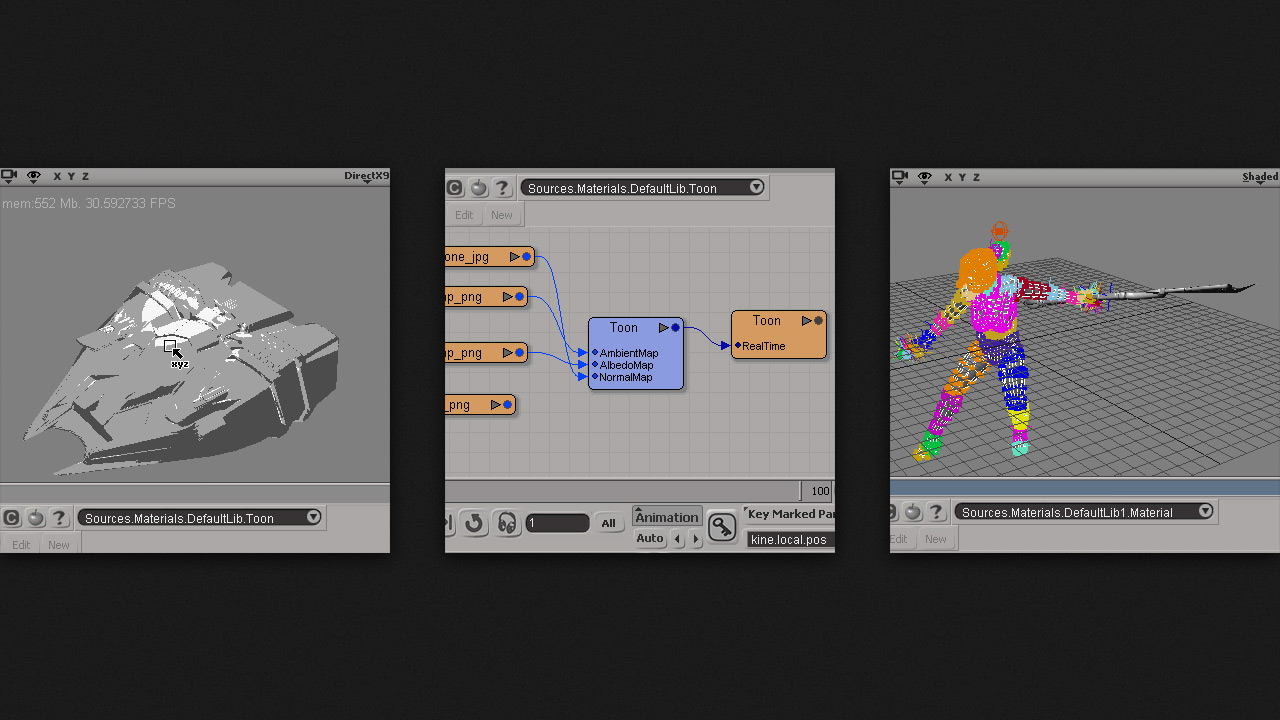Click the C icon in left panel
Screen dimensions: 1280x720
(11, 518)
